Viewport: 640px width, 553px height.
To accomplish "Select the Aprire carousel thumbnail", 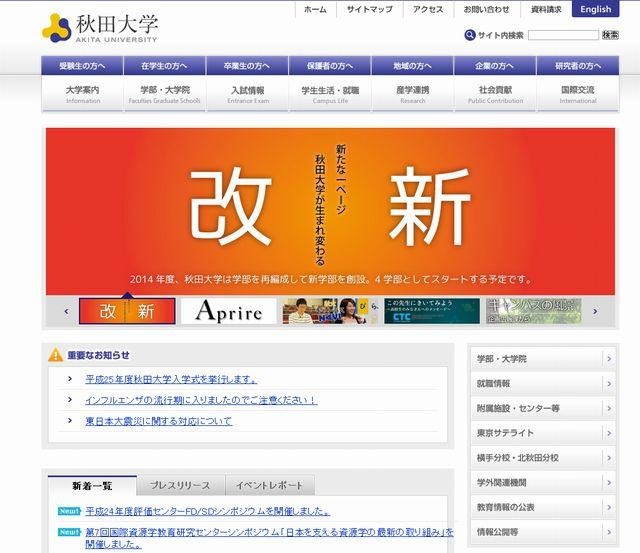I will click(x=229, y=311).
